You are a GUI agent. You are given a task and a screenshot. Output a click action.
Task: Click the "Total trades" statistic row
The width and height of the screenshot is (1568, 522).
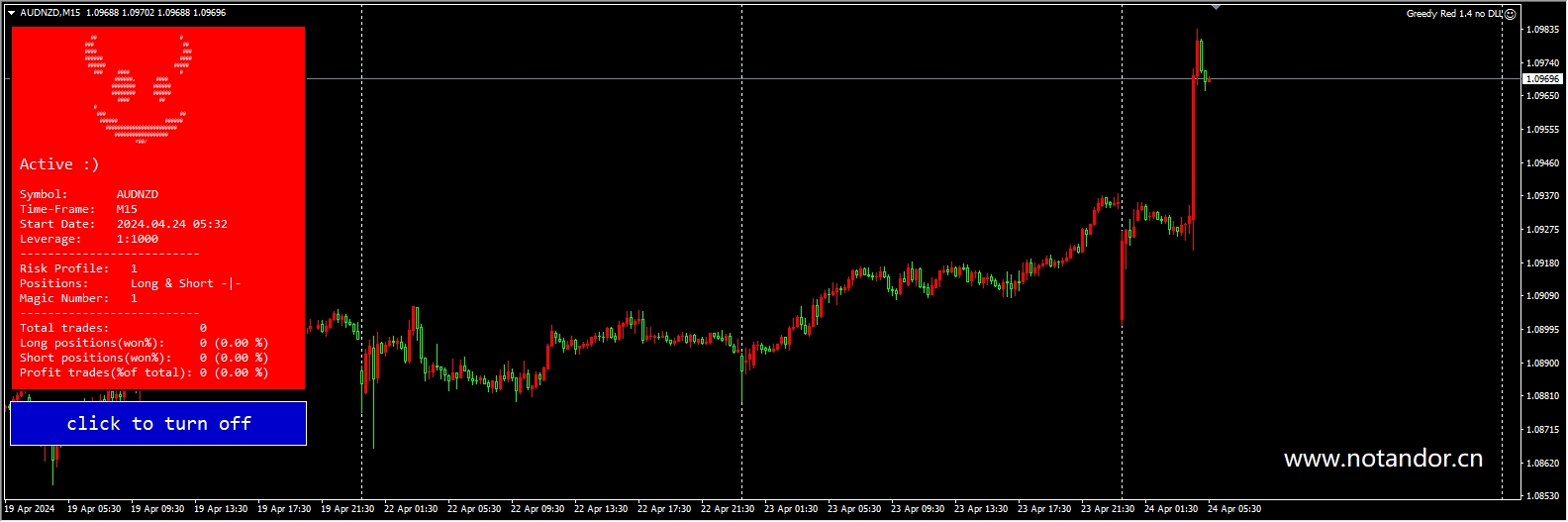pos(113,328)
